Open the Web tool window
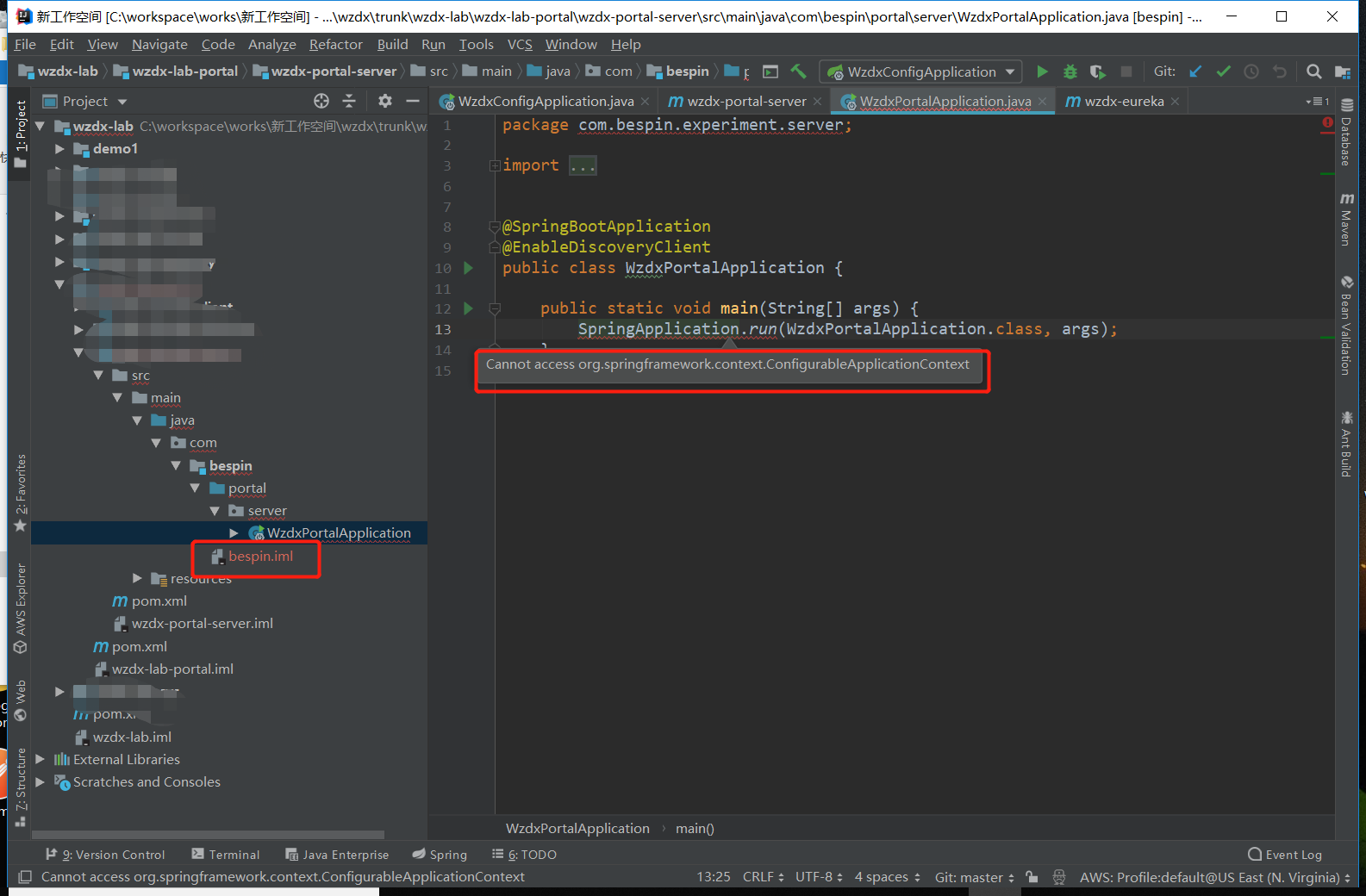The image size is (1366, 896). [x=21, y=700]
